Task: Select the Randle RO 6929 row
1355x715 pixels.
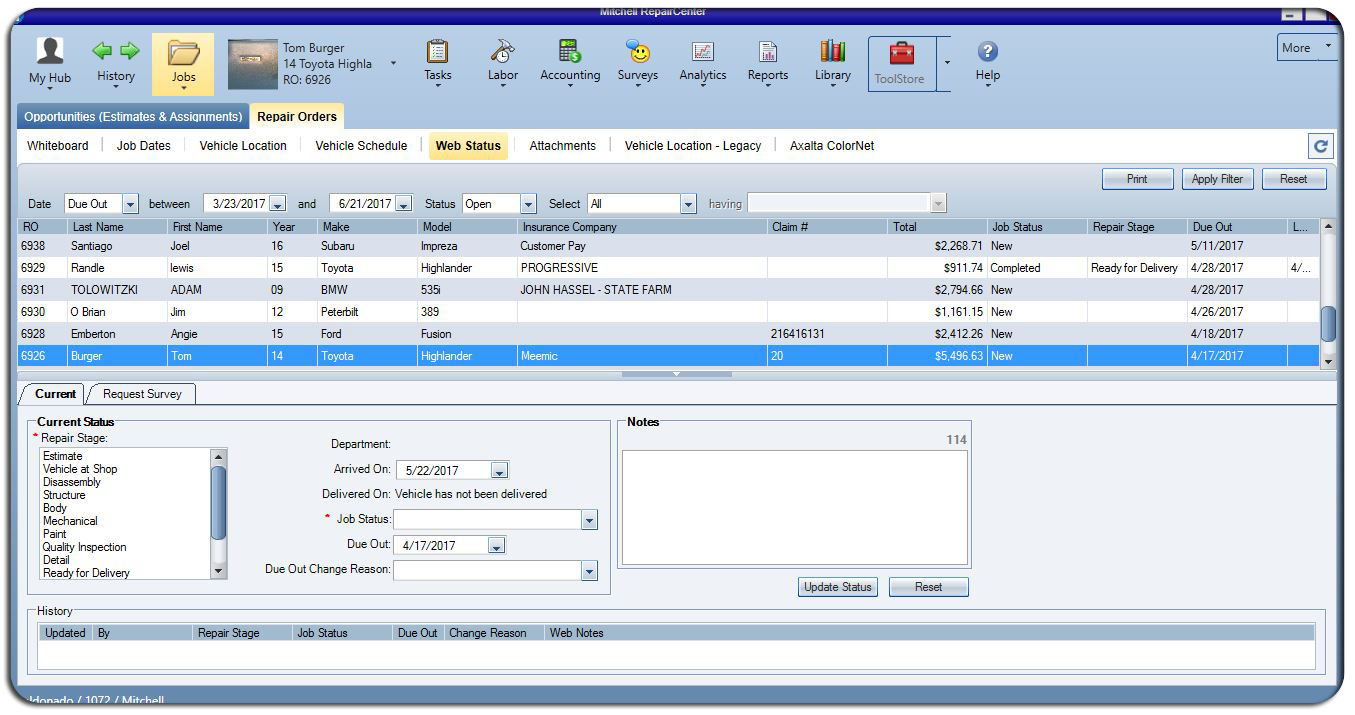Action: click(668, 268)
